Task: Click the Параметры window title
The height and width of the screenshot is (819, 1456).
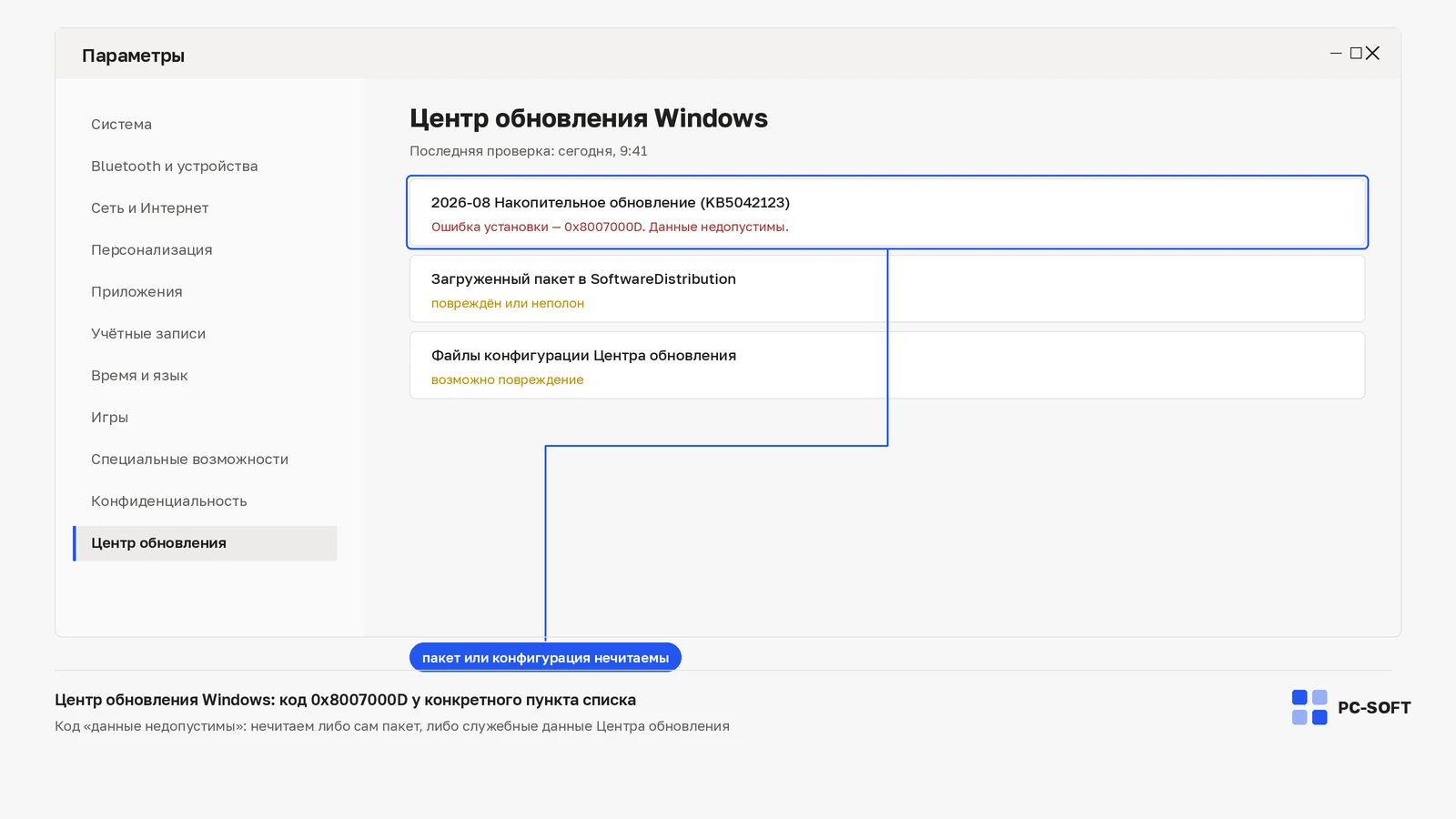Action: point(133,56)
